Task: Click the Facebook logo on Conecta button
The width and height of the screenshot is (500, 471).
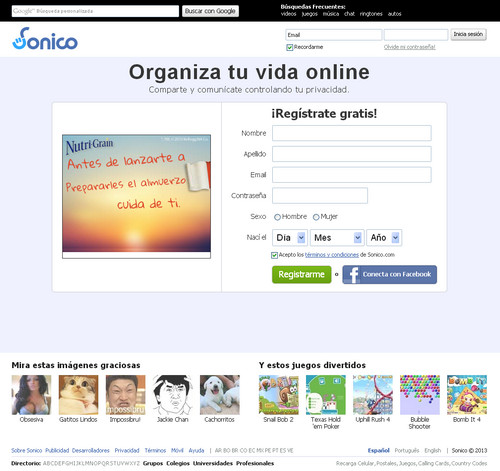Action: 353,275
